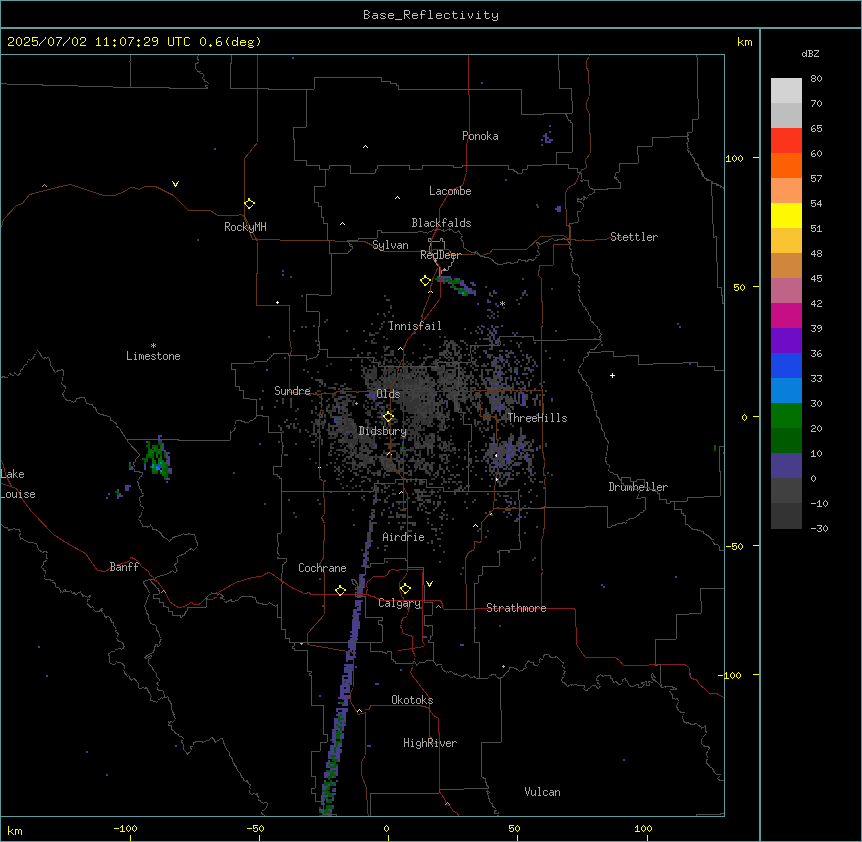Click the 45 value on dBZ scale

[x=816, y=279]
